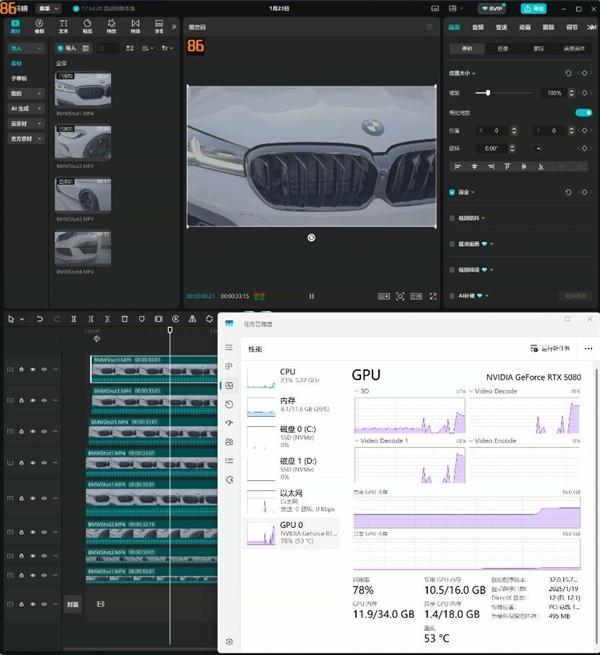Click fullscreen icon in the preview player

point(431,296)
